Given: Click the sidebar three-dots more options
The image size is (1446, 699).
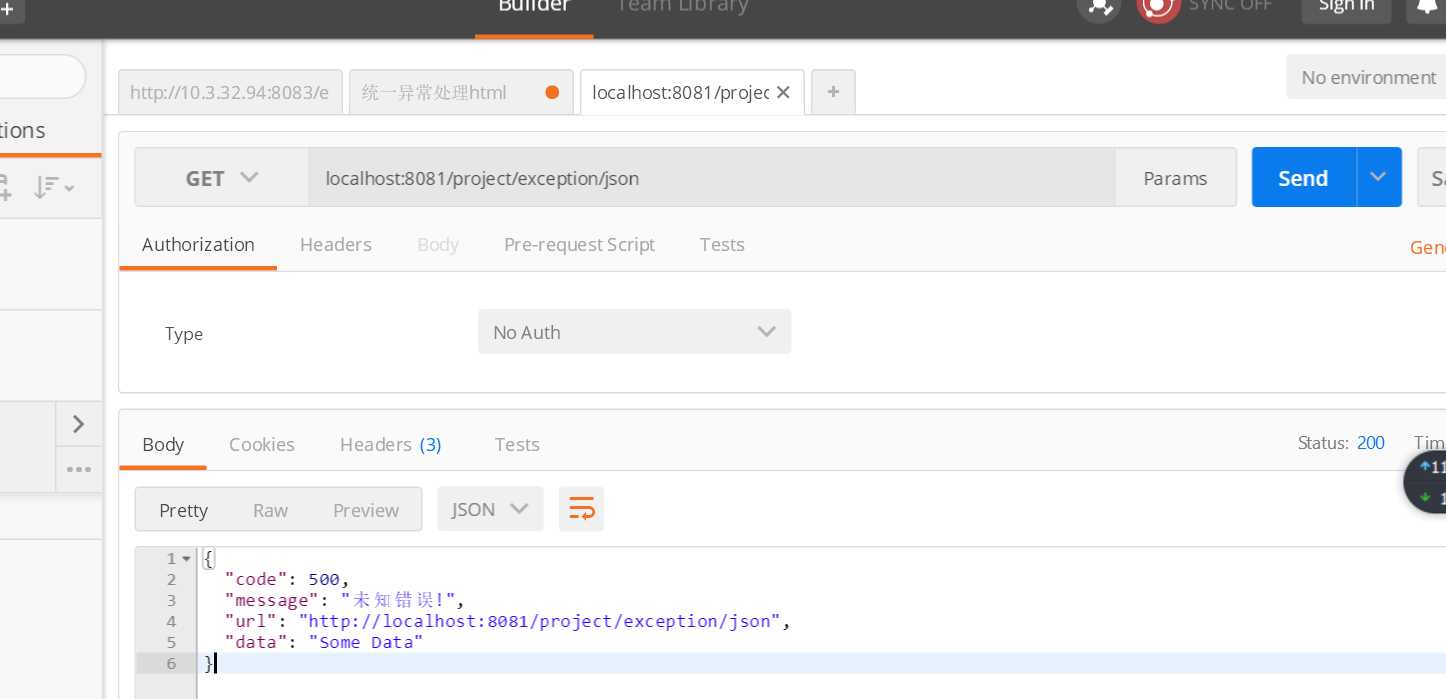Looking at the screenshot, I should coord(78,469).
